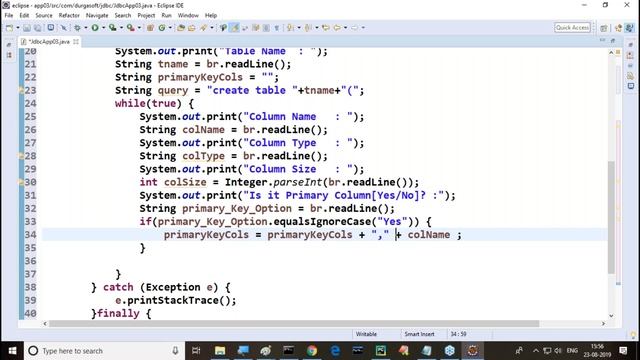Click the Search toolbar icon
The width and height of the screenshot is (640, 360).
[x=203, y=28]
